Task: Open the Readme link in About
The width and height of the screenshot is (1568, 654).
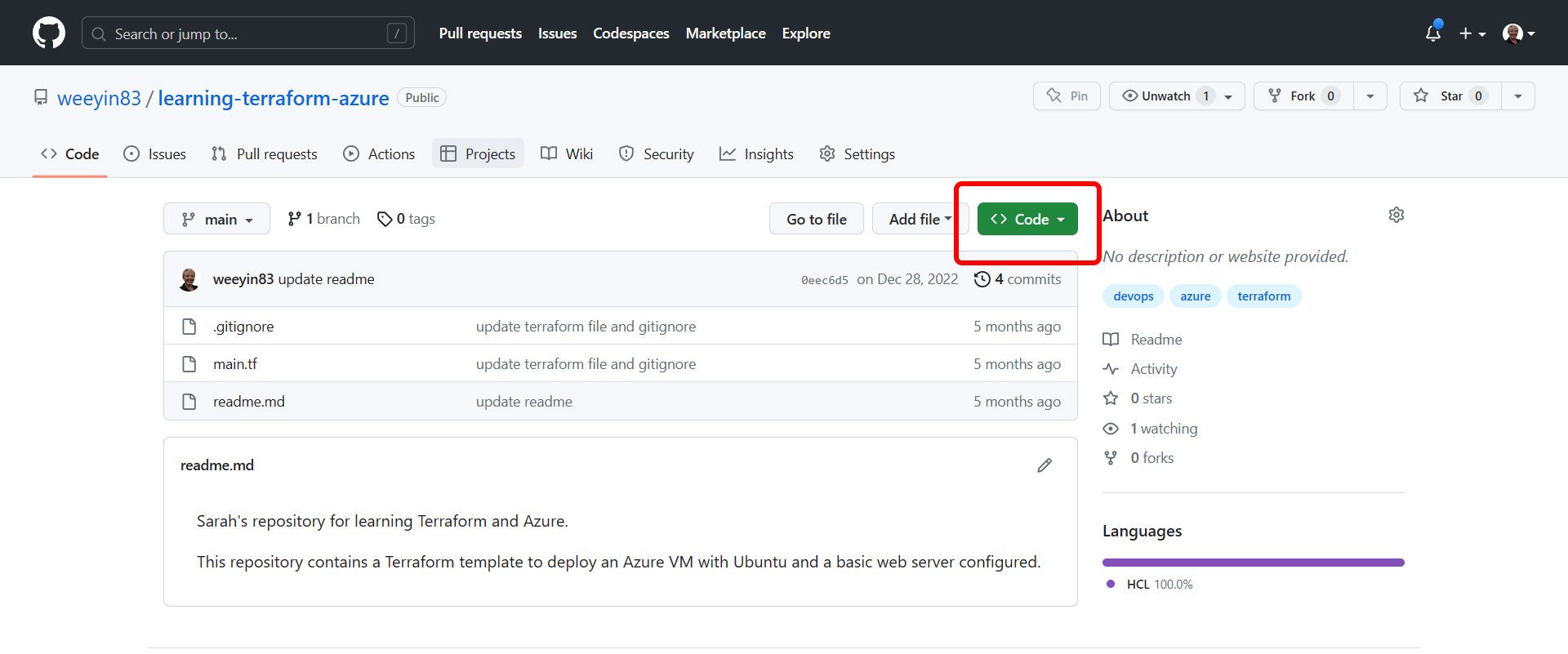Action: pyautogui.click(x=1143, y=340)
